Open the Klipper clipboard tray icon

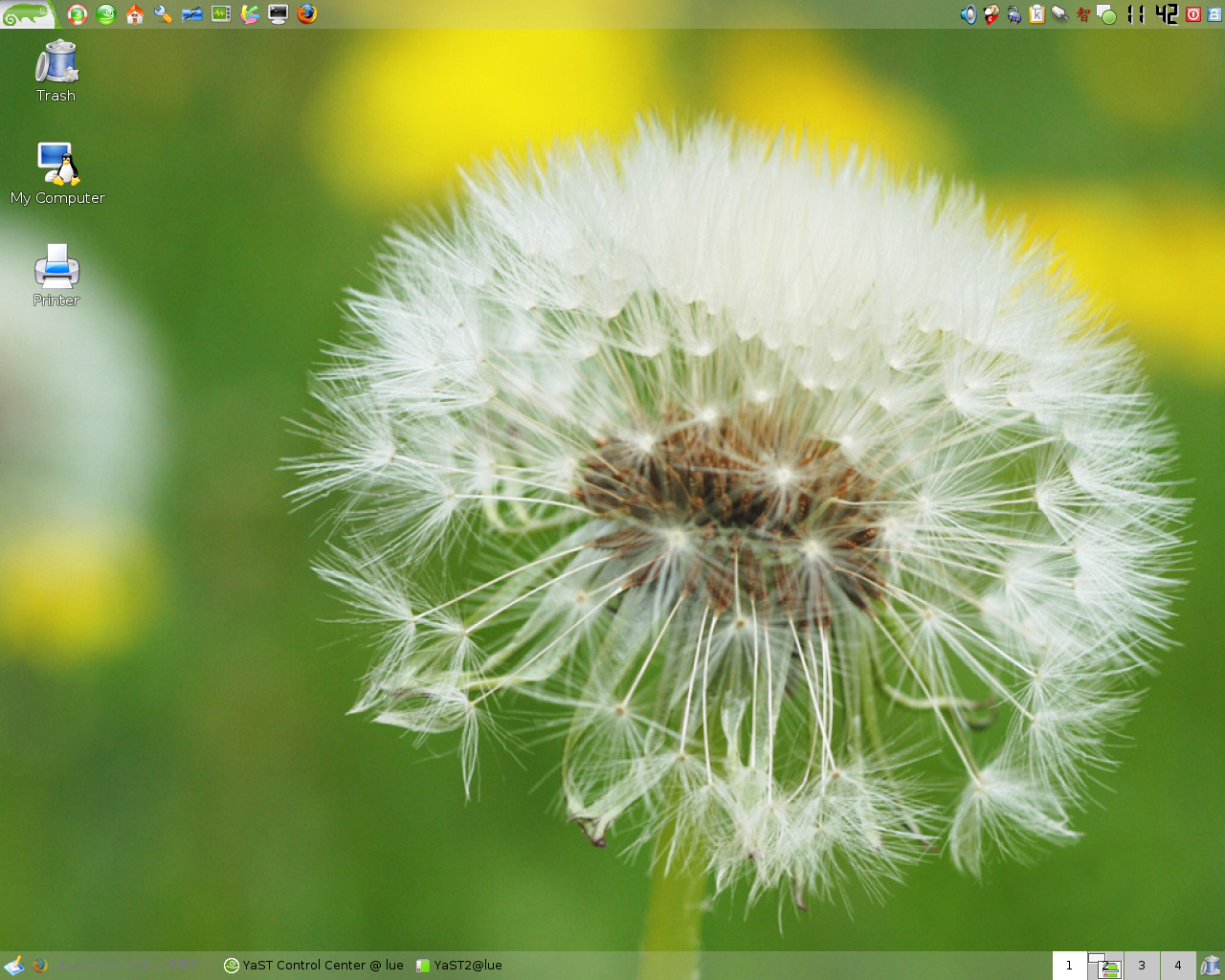1037,14
